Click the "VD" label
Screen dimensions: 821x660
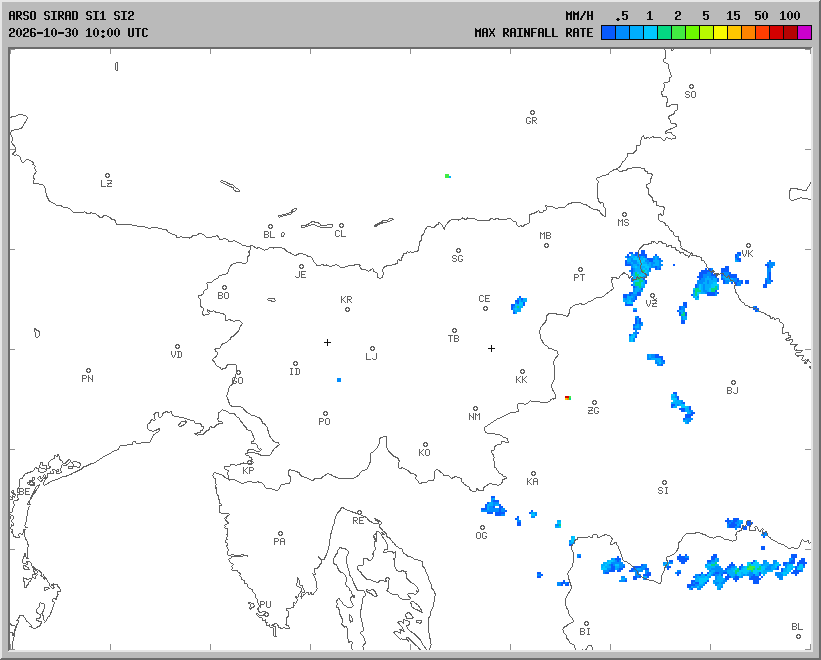click(x=176, y=354)
